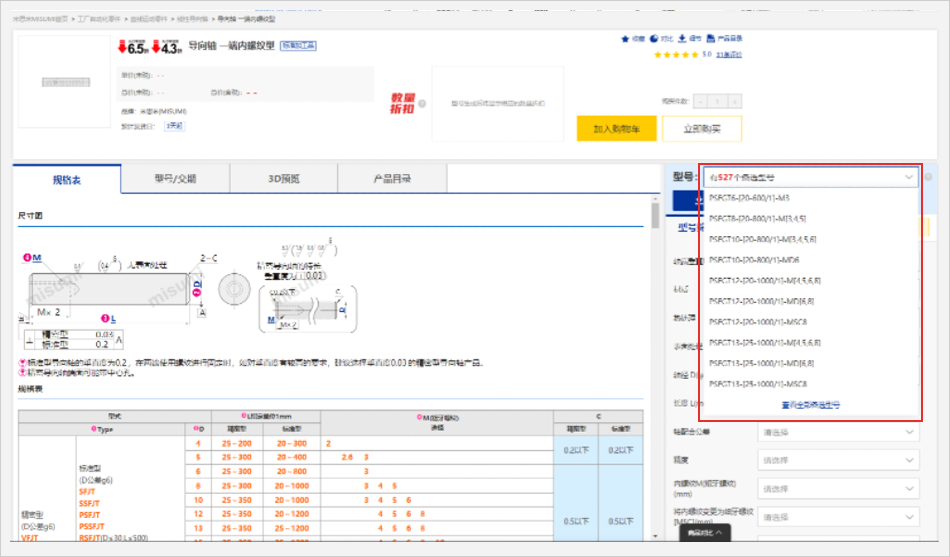Click the 立即购买 button
The image size is (950, 557).
click(702, 129)
